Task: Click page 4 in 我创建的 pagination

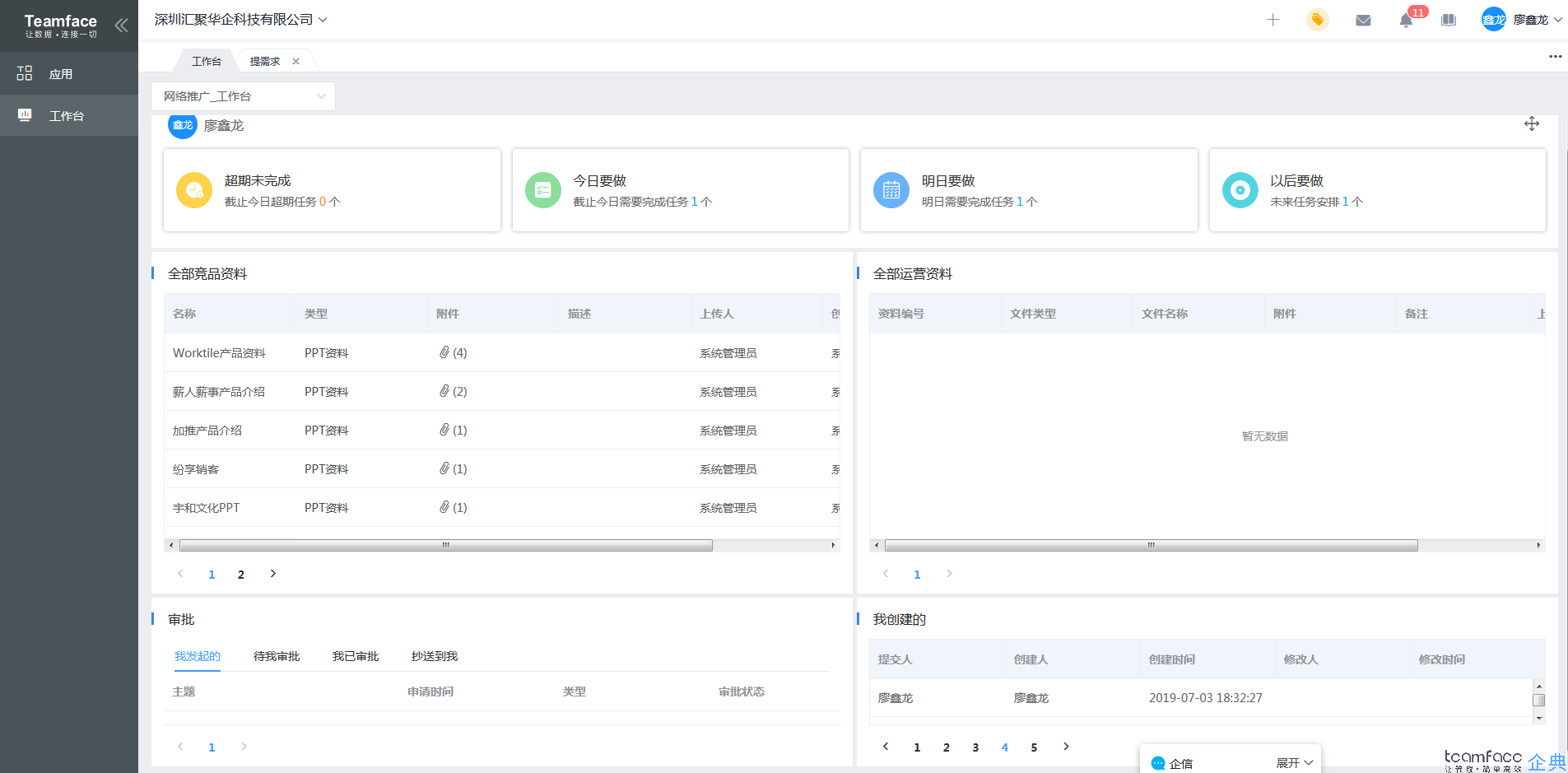Action: [1005, 747]
